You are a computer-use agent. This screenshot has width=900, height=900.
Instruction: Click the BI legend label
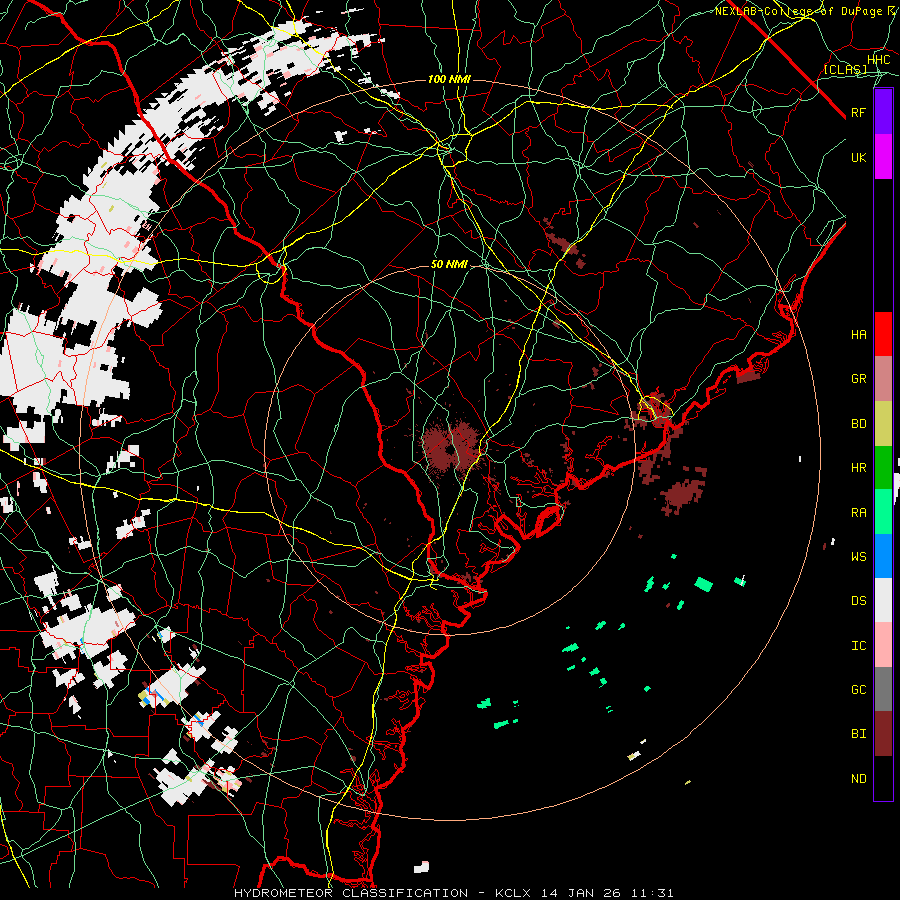[859, 734]
